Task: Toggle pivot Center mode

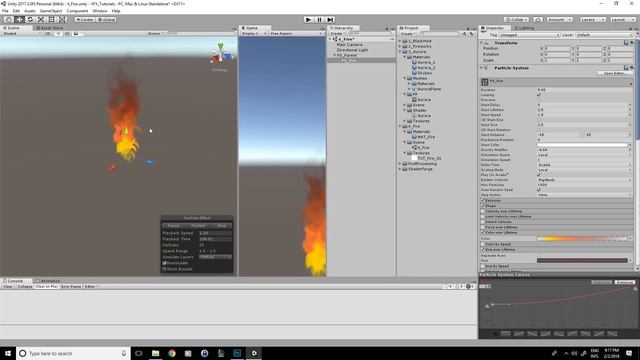Action: [84, 19]
